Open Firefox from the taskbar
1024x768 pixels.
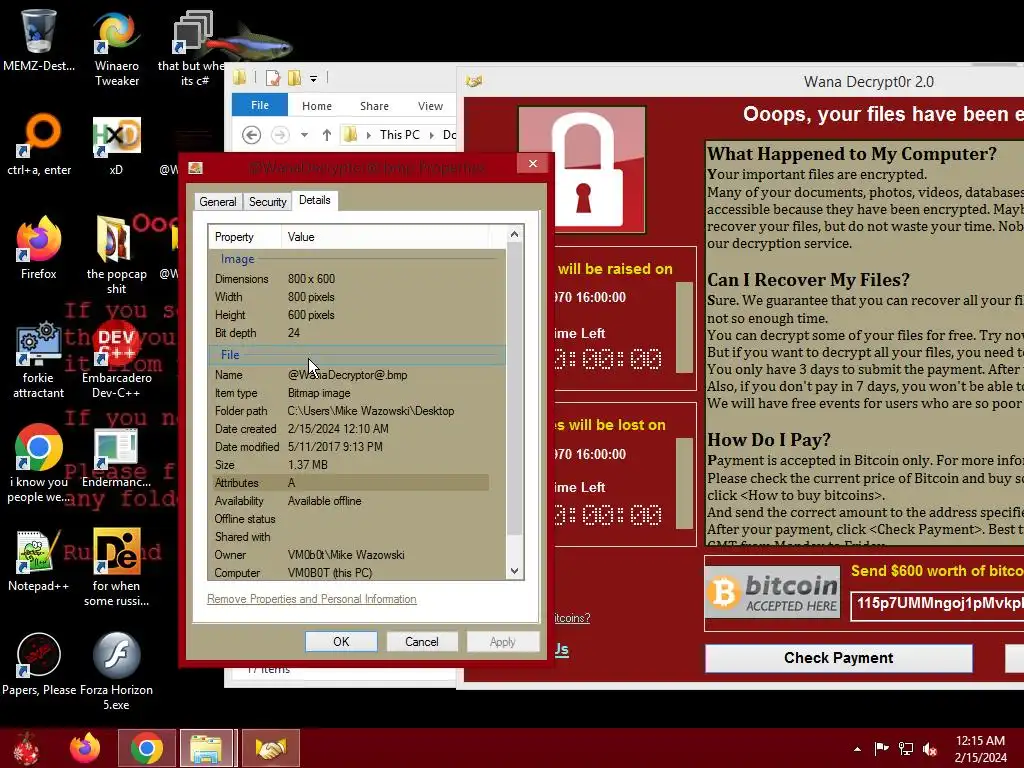pyautogui.click(x=85, y=748)
